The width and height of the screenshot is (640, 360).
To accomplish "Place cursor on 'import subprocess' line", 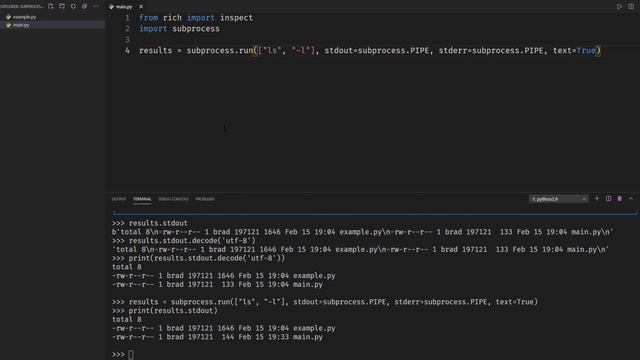I will click(179, 29).
